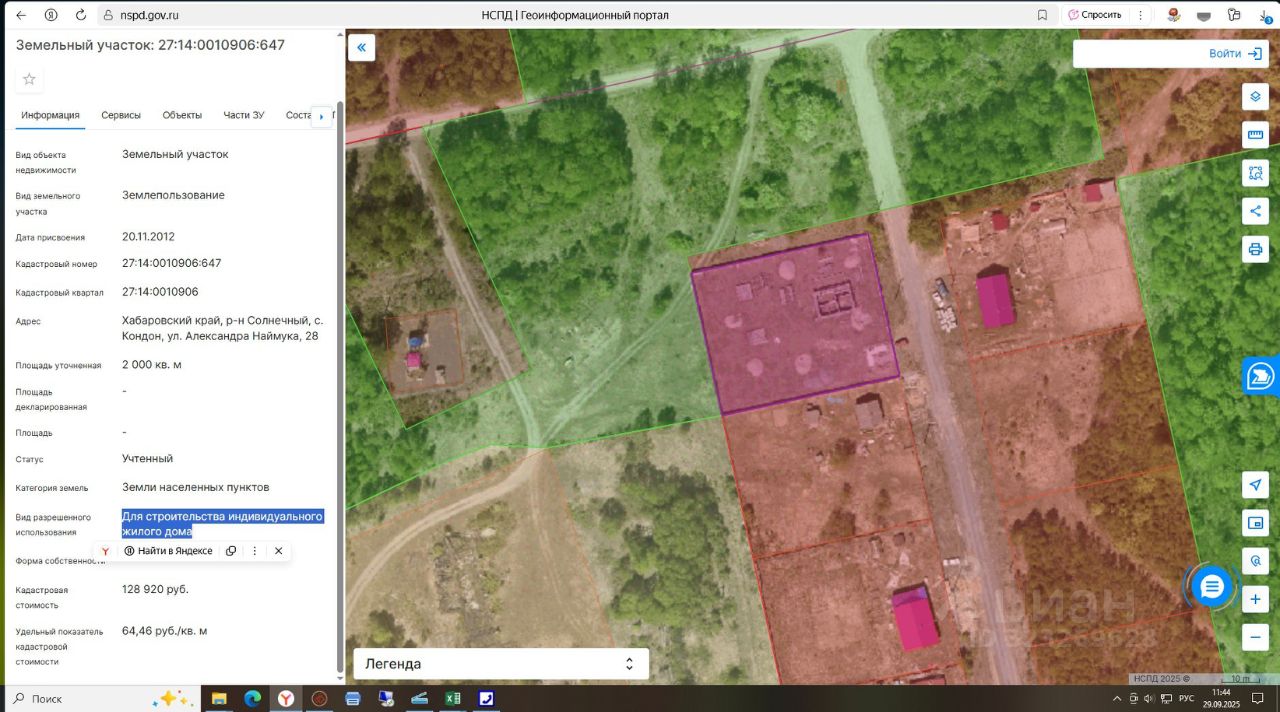This screenshot has width=1280, height=712.
Task: Click the 64,46 руб./кв. м value
Action: tap(165, 631)
